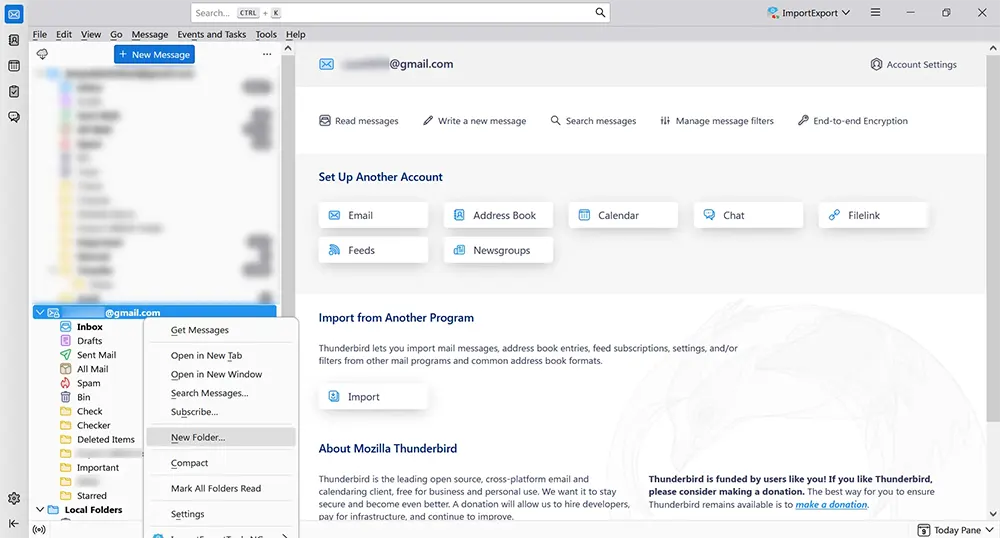
Task: Click the Get Messages cloud icon
Action: 42,54
